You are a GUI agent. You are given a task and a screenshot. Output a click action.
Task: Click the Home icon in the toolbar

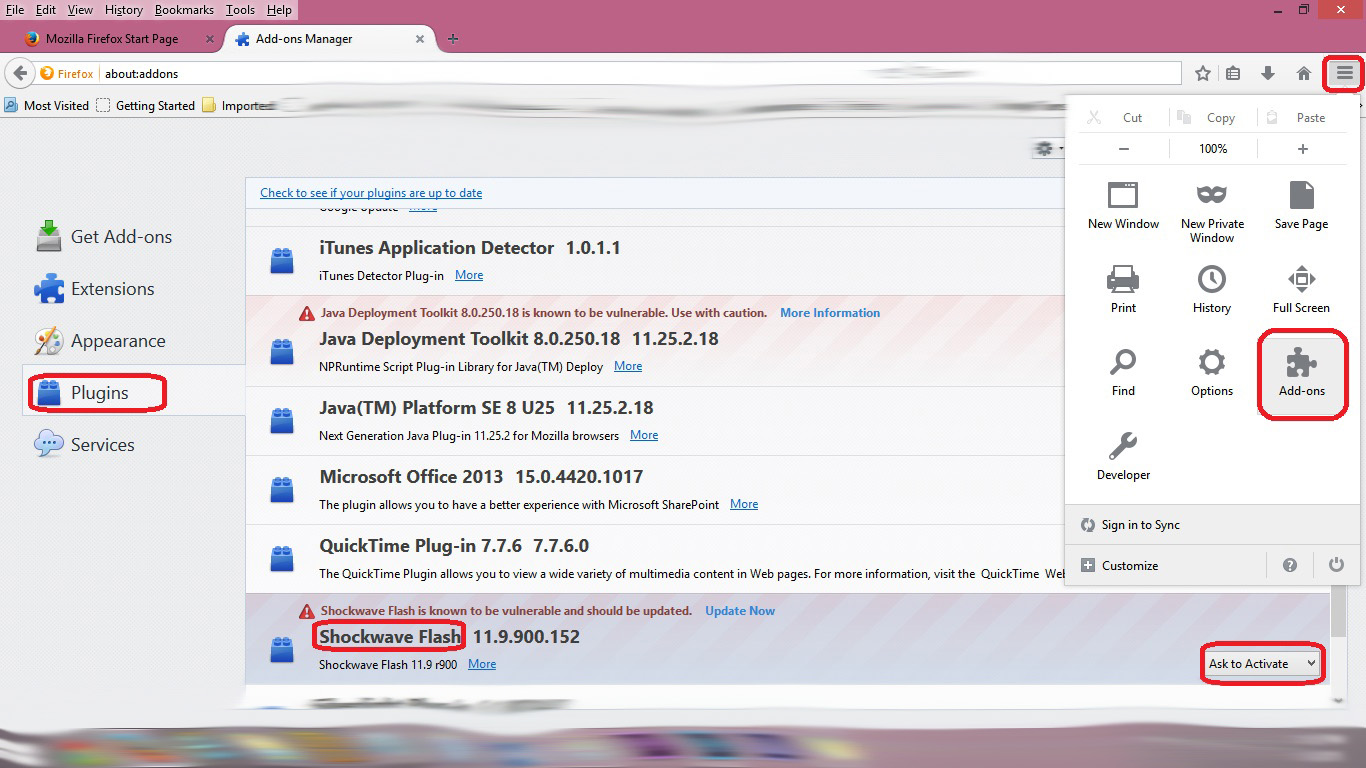click(x=1304, y=73)
